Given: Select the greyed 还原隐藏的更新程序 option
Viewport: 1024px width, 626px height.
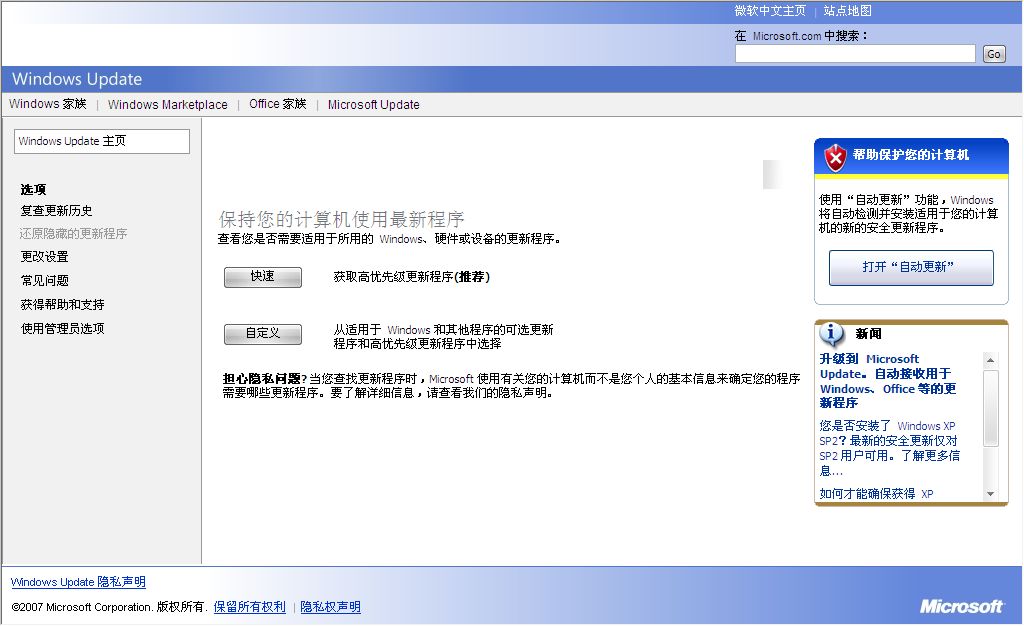Looking at the screenshot, I should 73,233.
